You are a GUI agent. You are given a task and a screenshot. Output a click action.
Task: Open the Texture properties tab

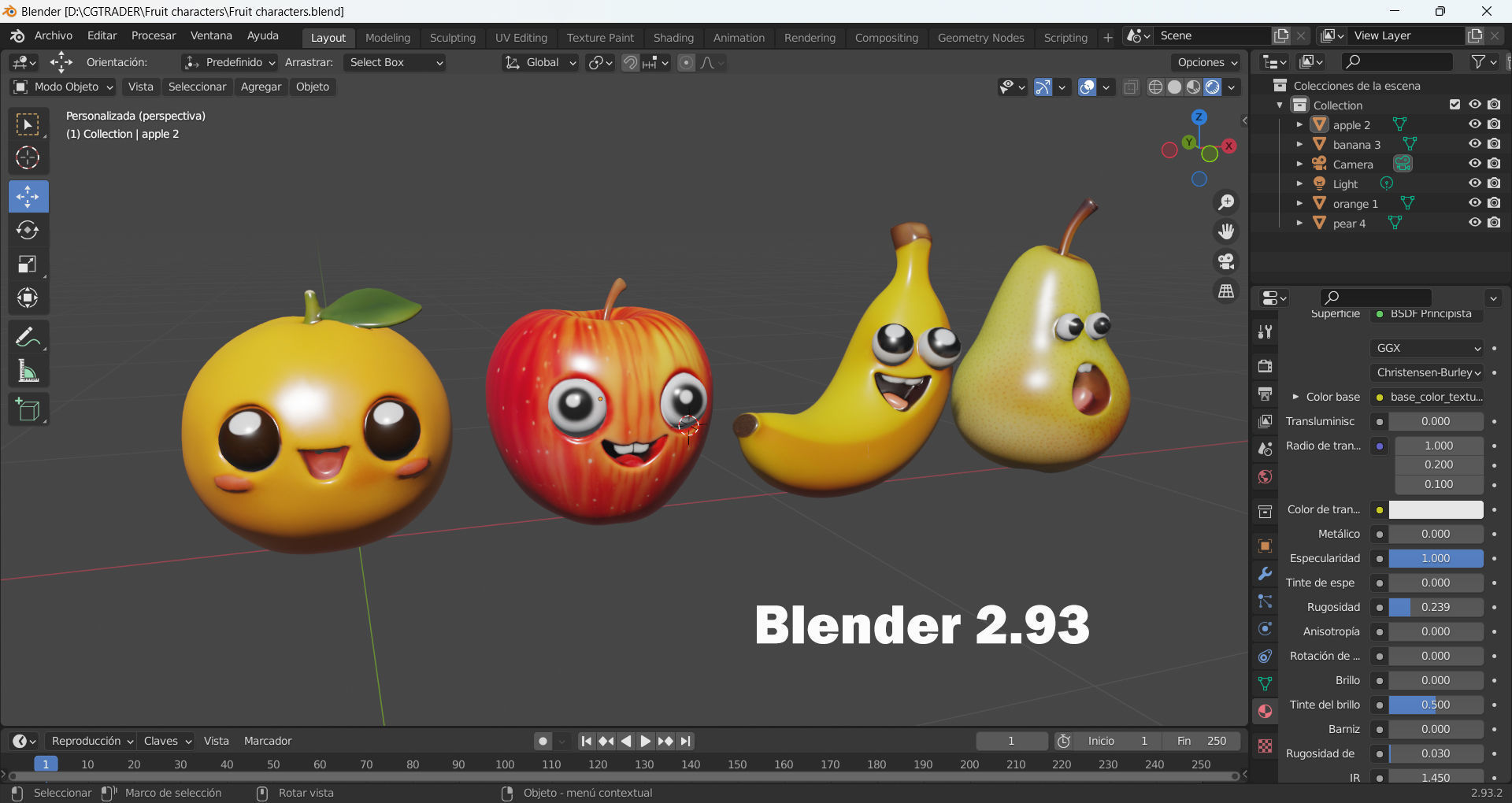point(1265,746)
